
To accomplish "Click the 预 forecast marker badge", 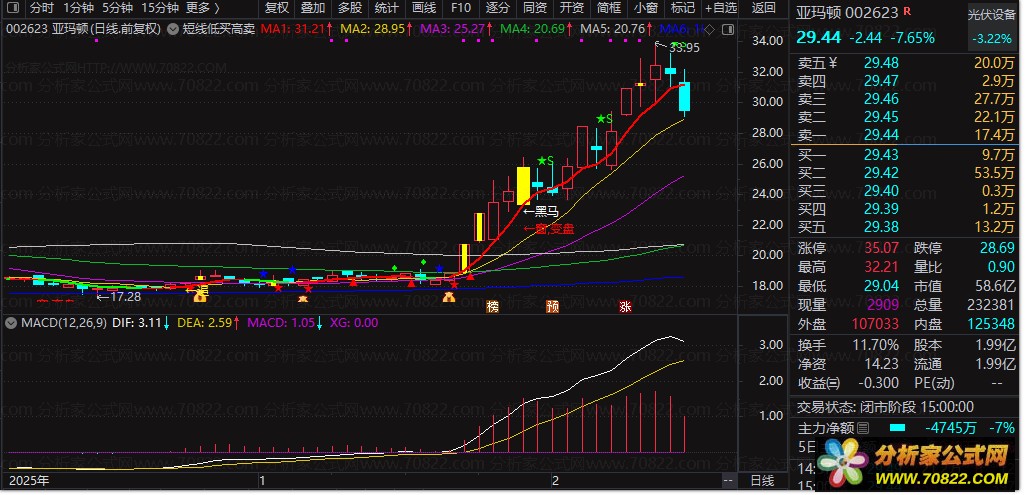I will click(x=552, y=306).
